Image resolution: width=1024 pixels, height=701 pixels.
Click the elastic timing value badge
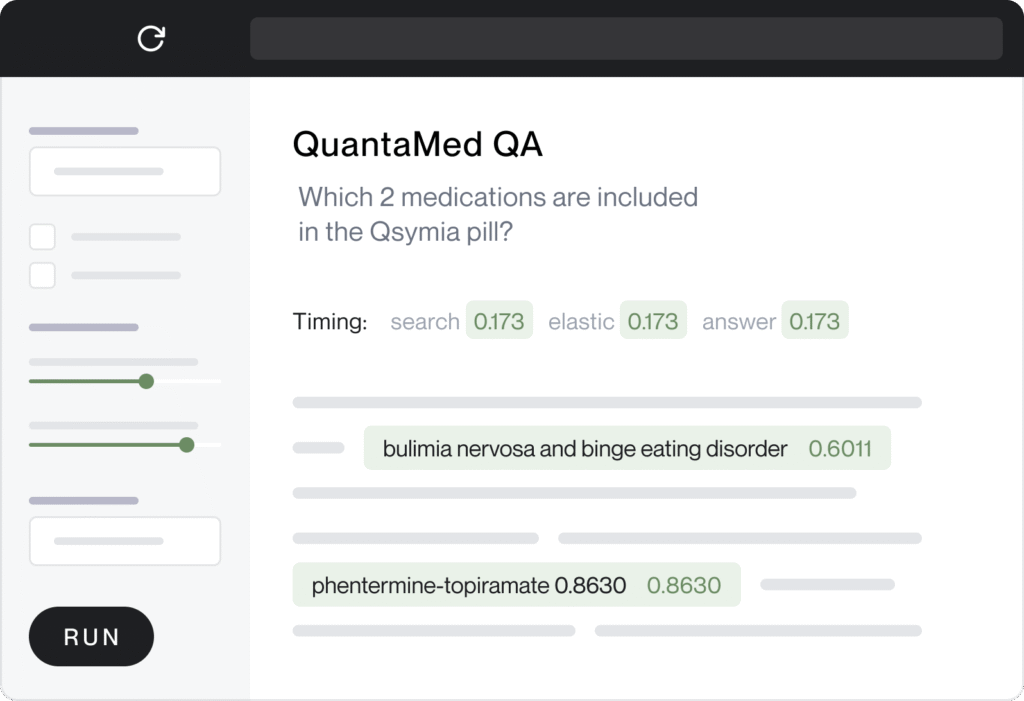coord(653,321)
